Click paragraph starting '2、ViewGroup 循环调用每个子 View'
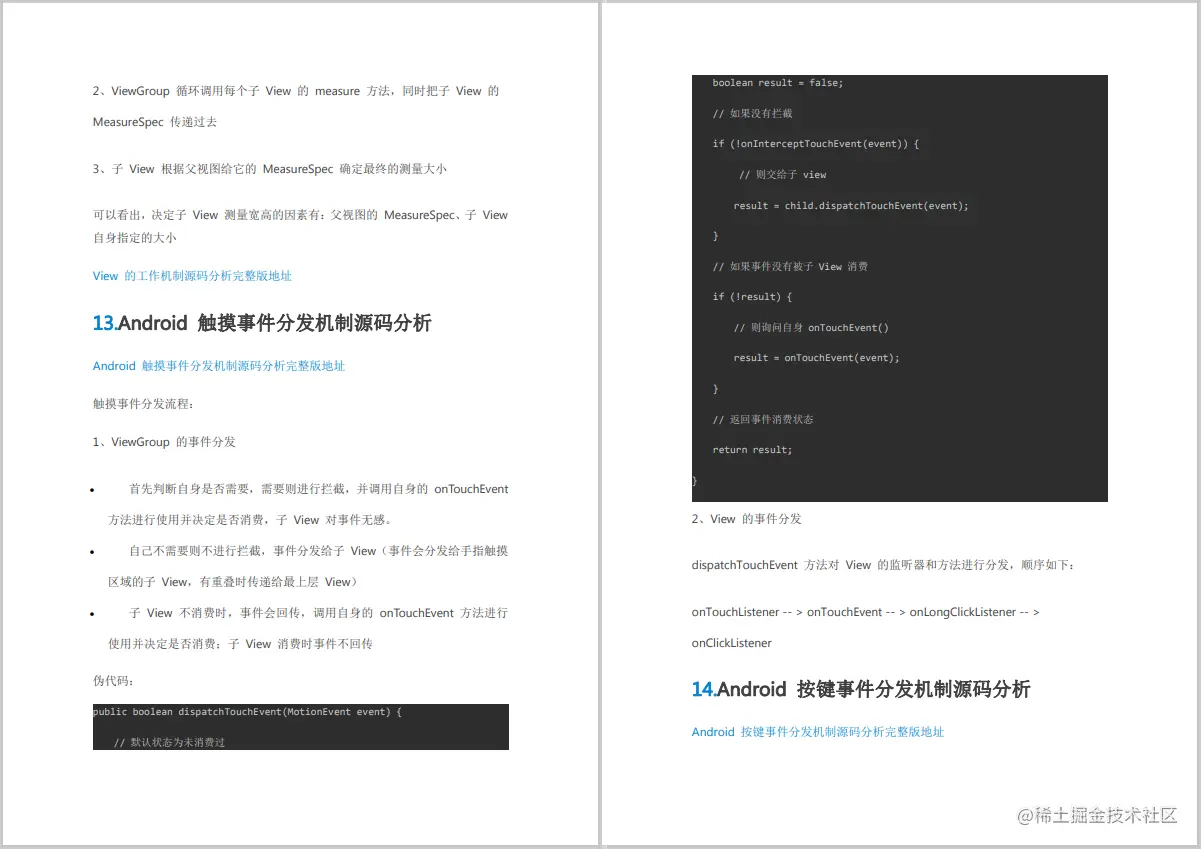The image size is (1201, 849). click(296, 106)
